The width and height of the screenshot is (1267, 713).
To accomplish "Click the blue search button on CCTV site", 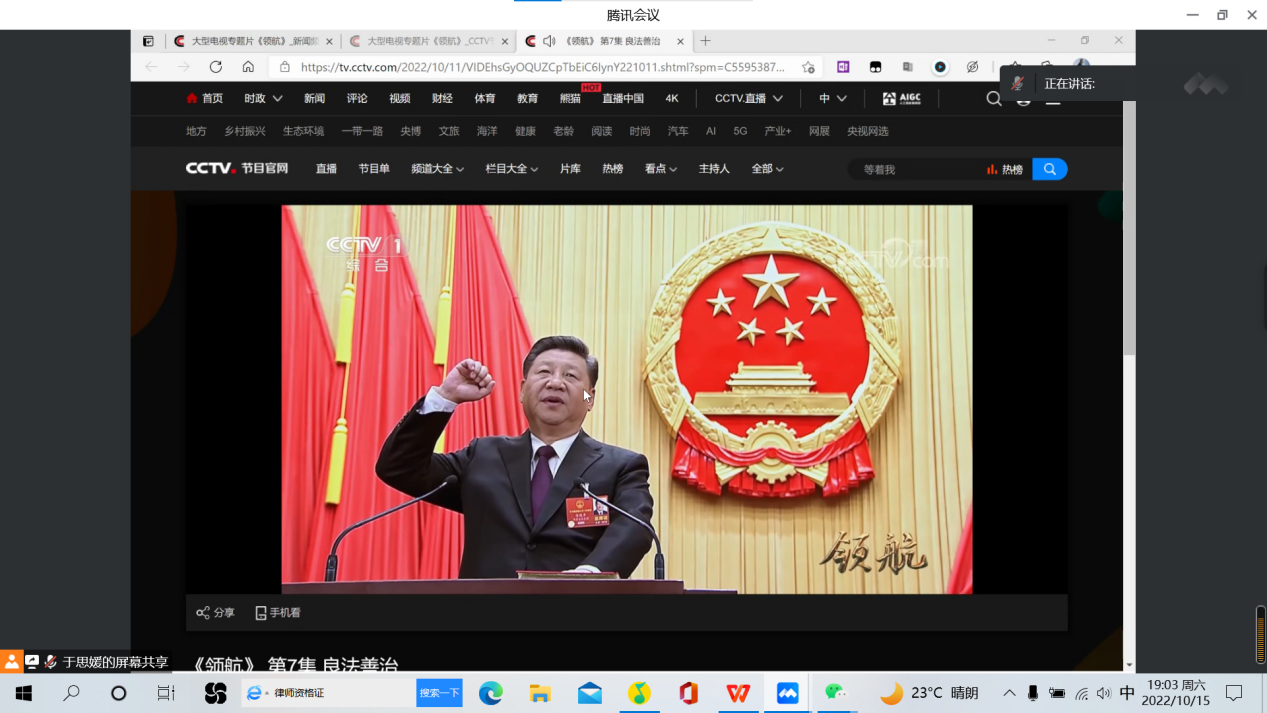I will [x=1049, y=169].
